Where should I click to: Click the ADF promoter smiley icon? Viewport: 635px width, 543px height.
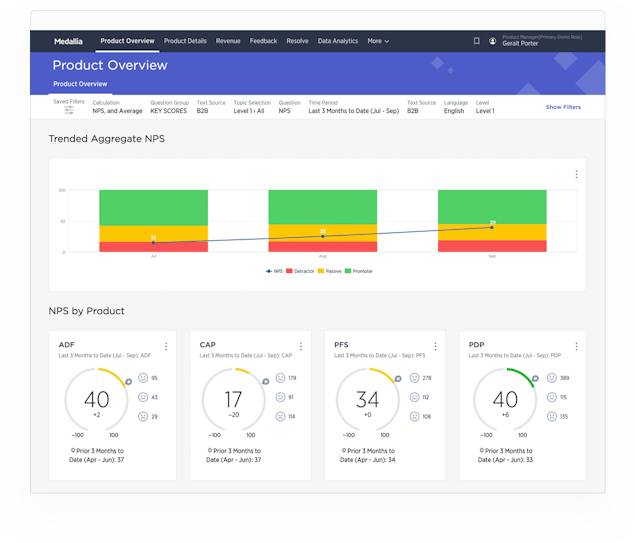[143, 378]
